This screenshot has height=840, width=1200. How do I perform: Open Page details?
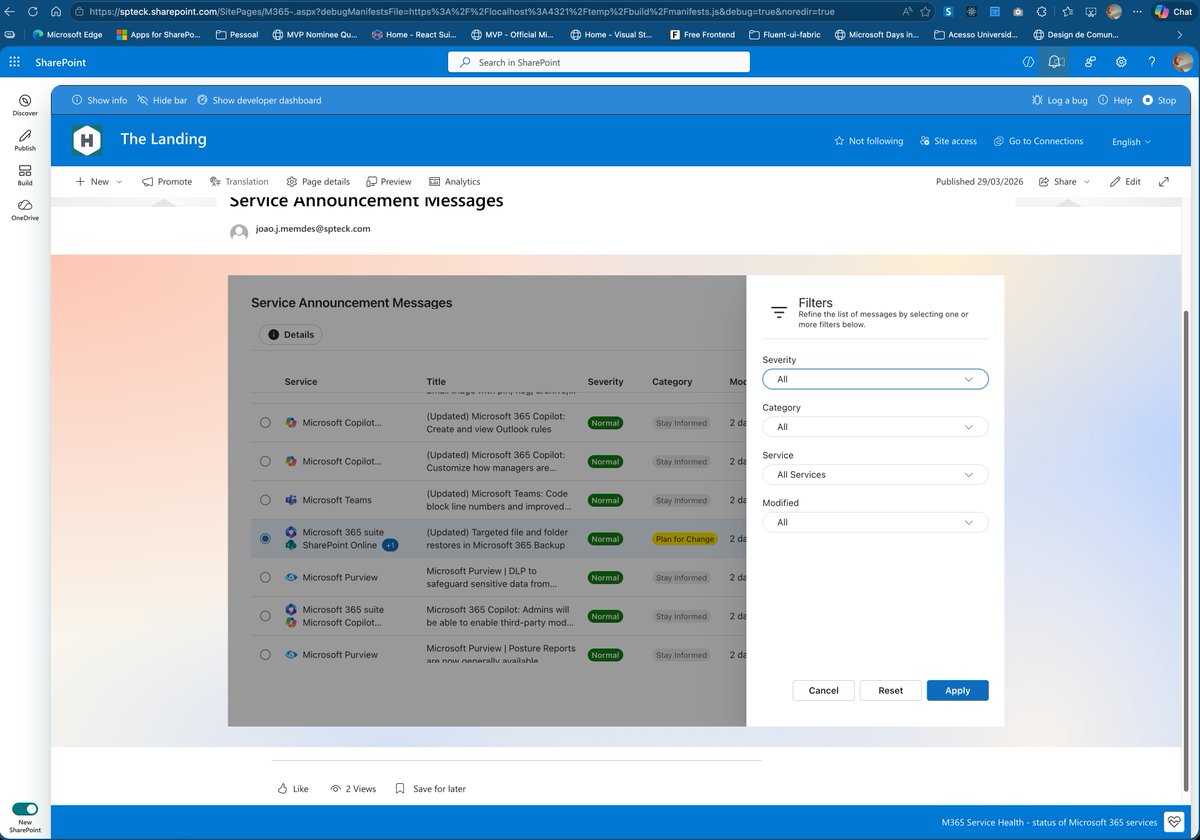[x=318, y=181]
